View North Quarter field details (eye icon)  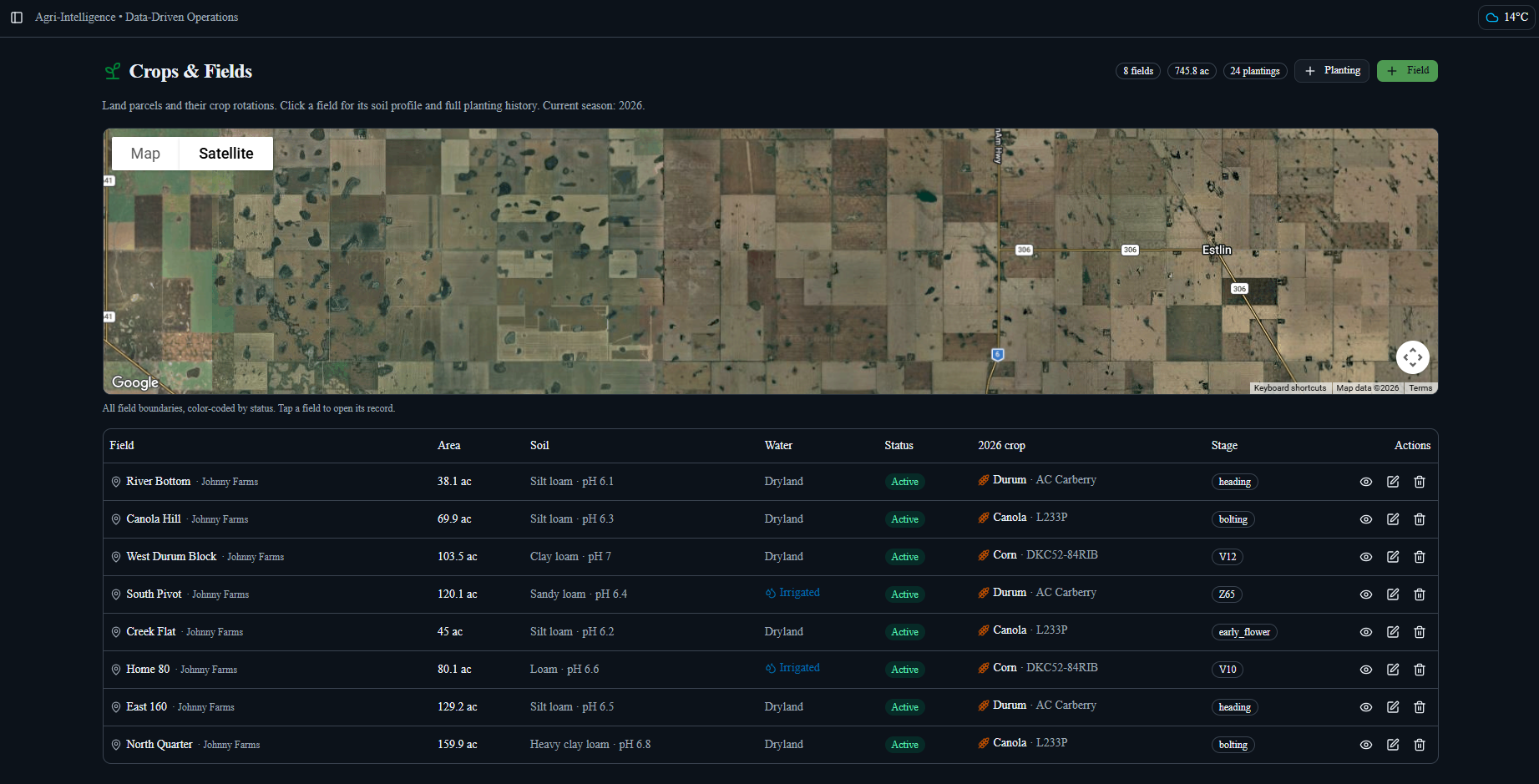pyautogui.click(x=1366, y=745)
